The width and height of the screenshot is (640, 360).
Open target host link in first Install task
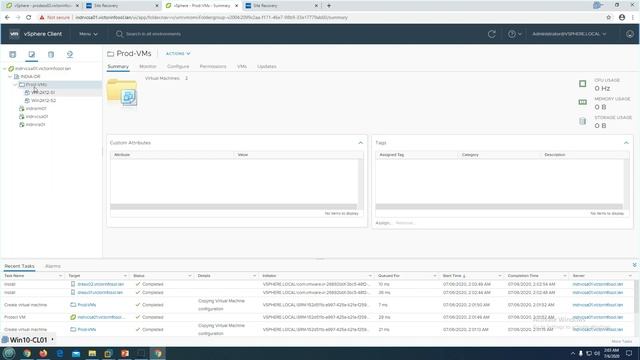click(x=100, y=284)
